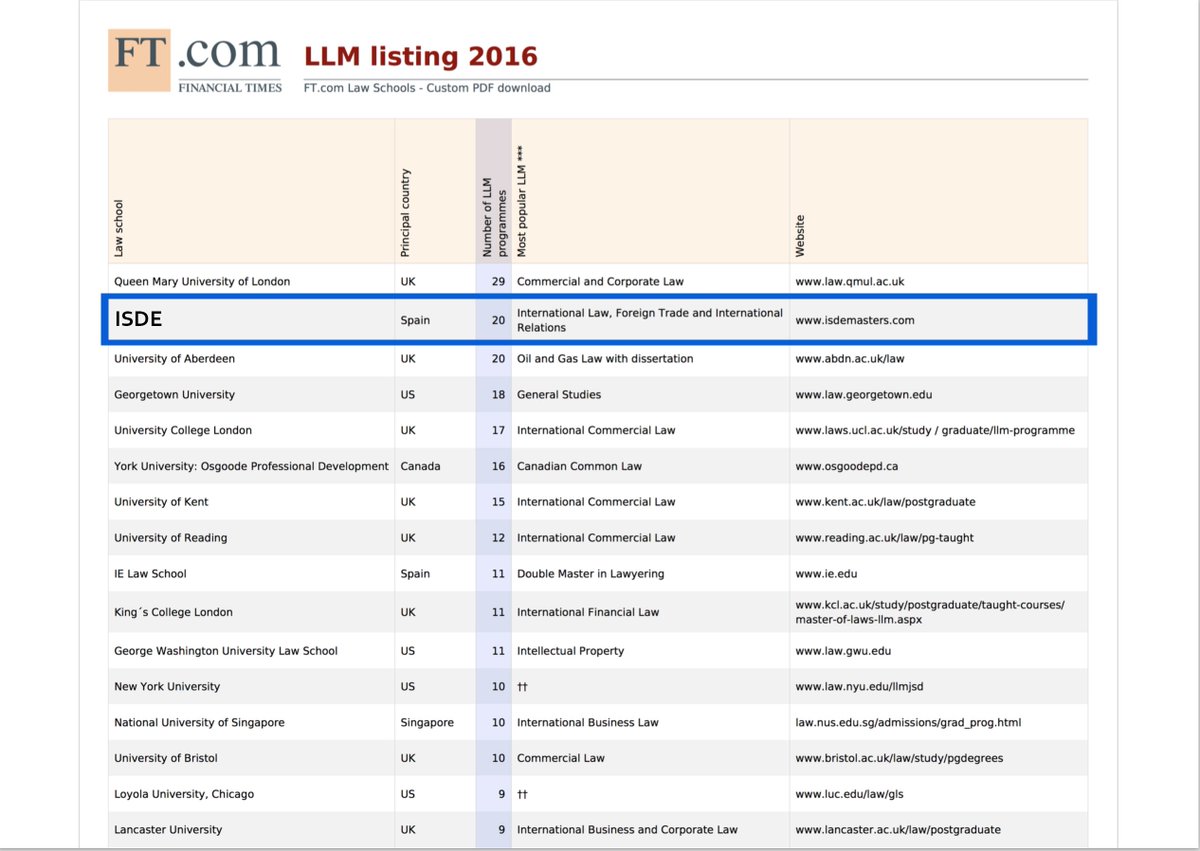1200x851 pixels.
Task: Open the www.lancaster.ac.uk/law/postgraduate link
Action: pyautogui.click(x=898, y=830)
